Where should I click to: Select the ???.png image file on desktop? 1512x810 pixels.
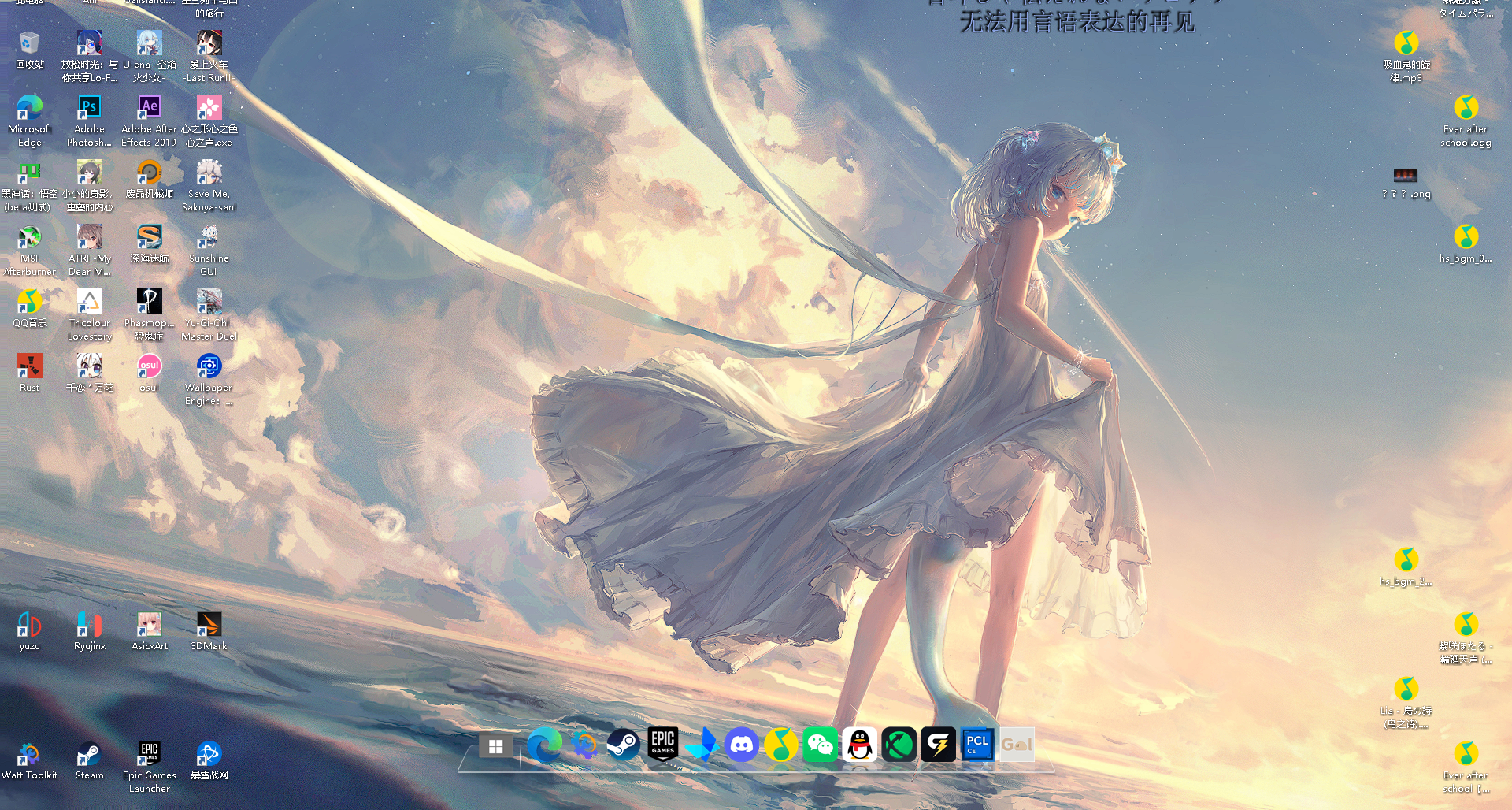1406,176
